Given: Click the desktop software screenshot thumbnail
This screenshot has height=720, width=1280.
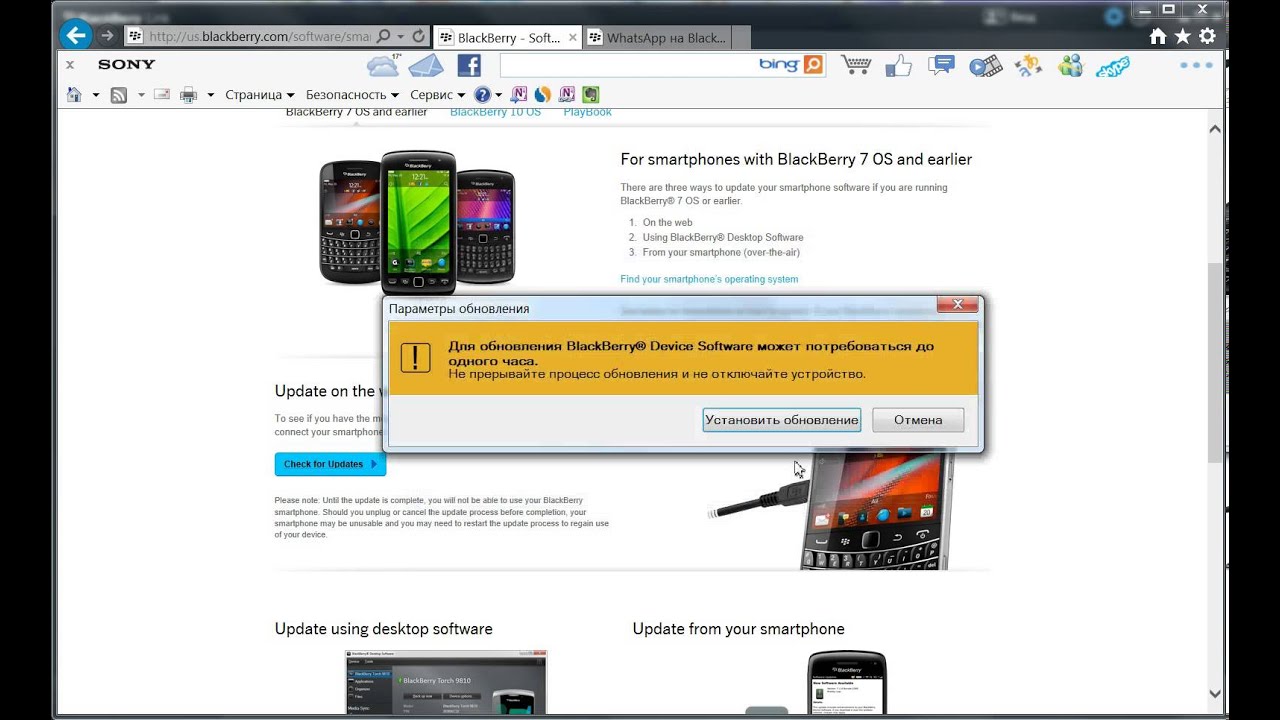Looking at the screenshot, I should (446, 684).
